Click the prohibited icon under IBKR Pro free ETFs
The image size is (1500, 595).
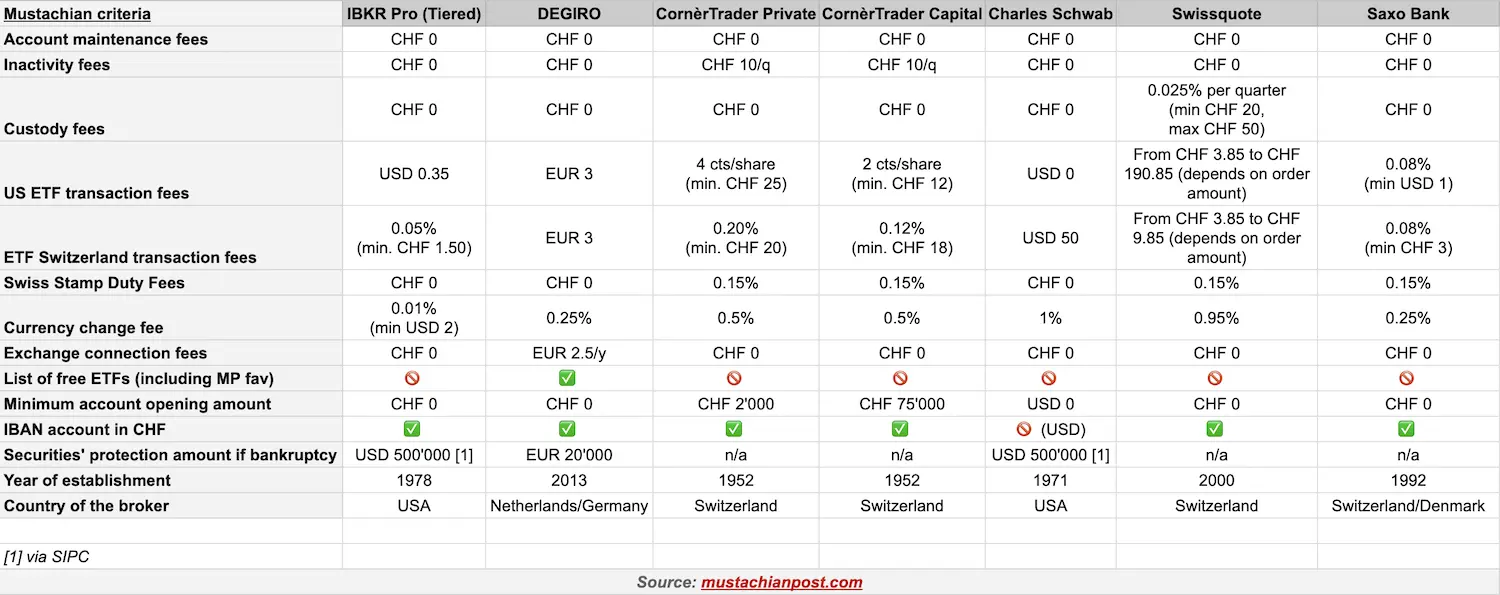click(x=413, y=379)
